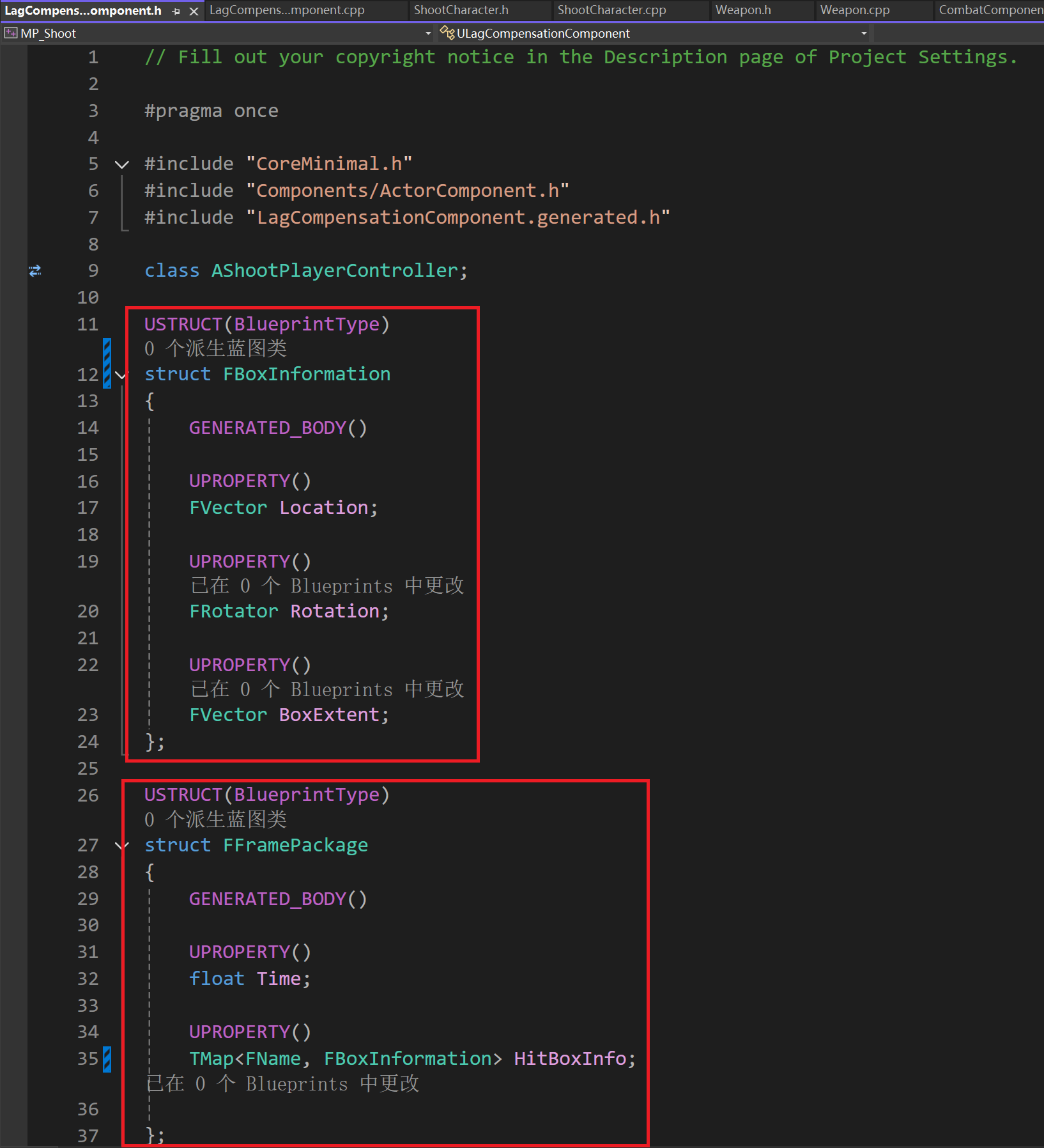Click the margin glyph beside line 9
1044x1148 pixels.
point(35,271)
